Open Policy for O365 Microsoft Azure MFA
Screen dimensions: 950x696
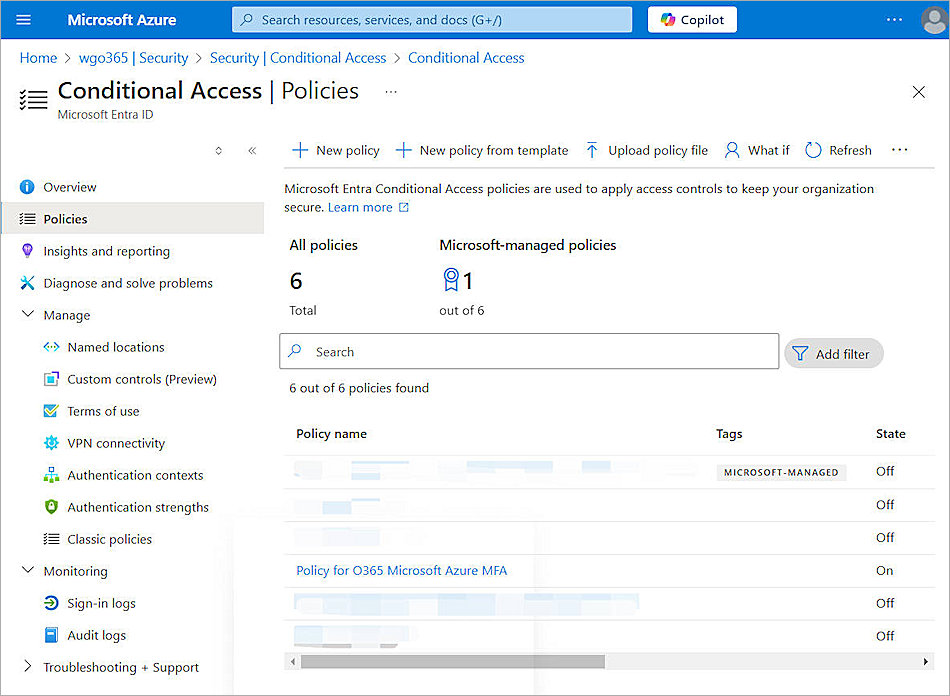pos(402,570)
